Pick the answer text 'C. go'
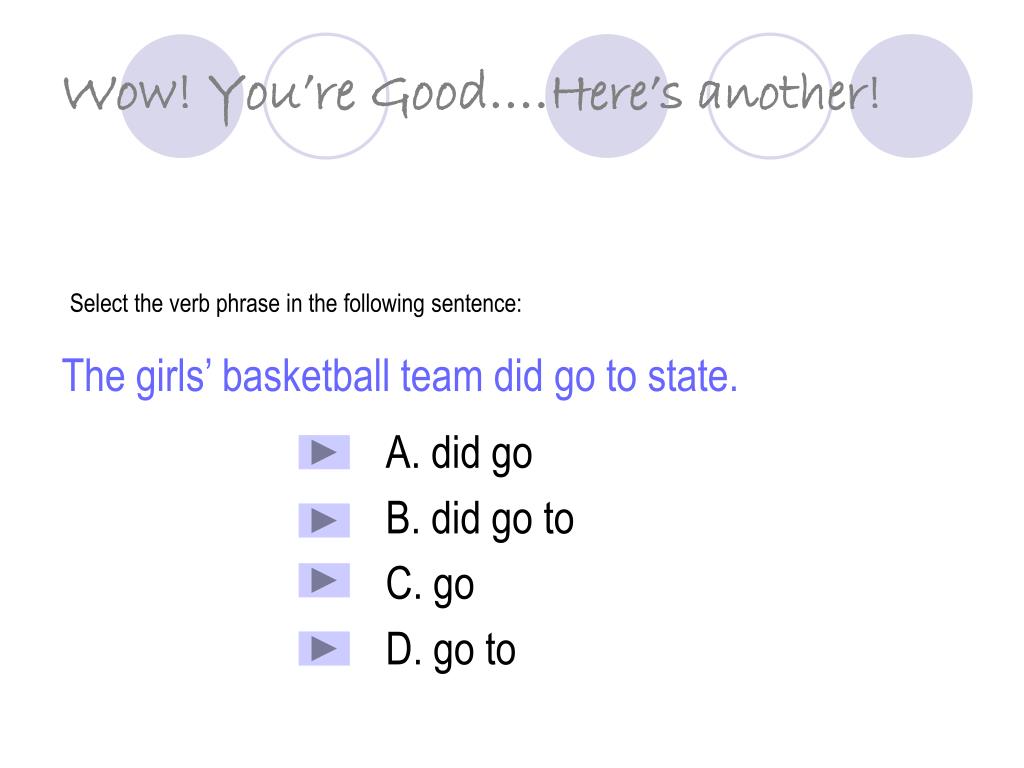The width and height of the screenshot is (1024, 768). click(430, 585)
